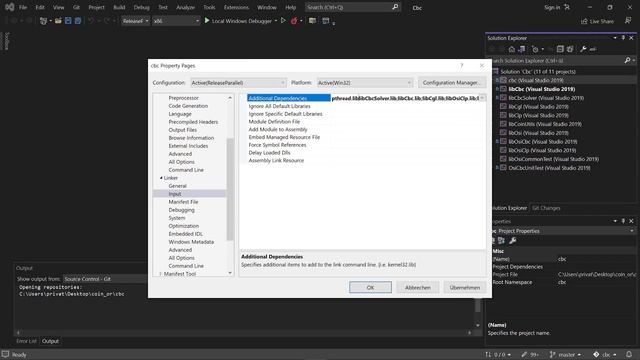Click Open File folder icon in toolbar
Viewport: 640px width, 360px height.
(58, 21)
